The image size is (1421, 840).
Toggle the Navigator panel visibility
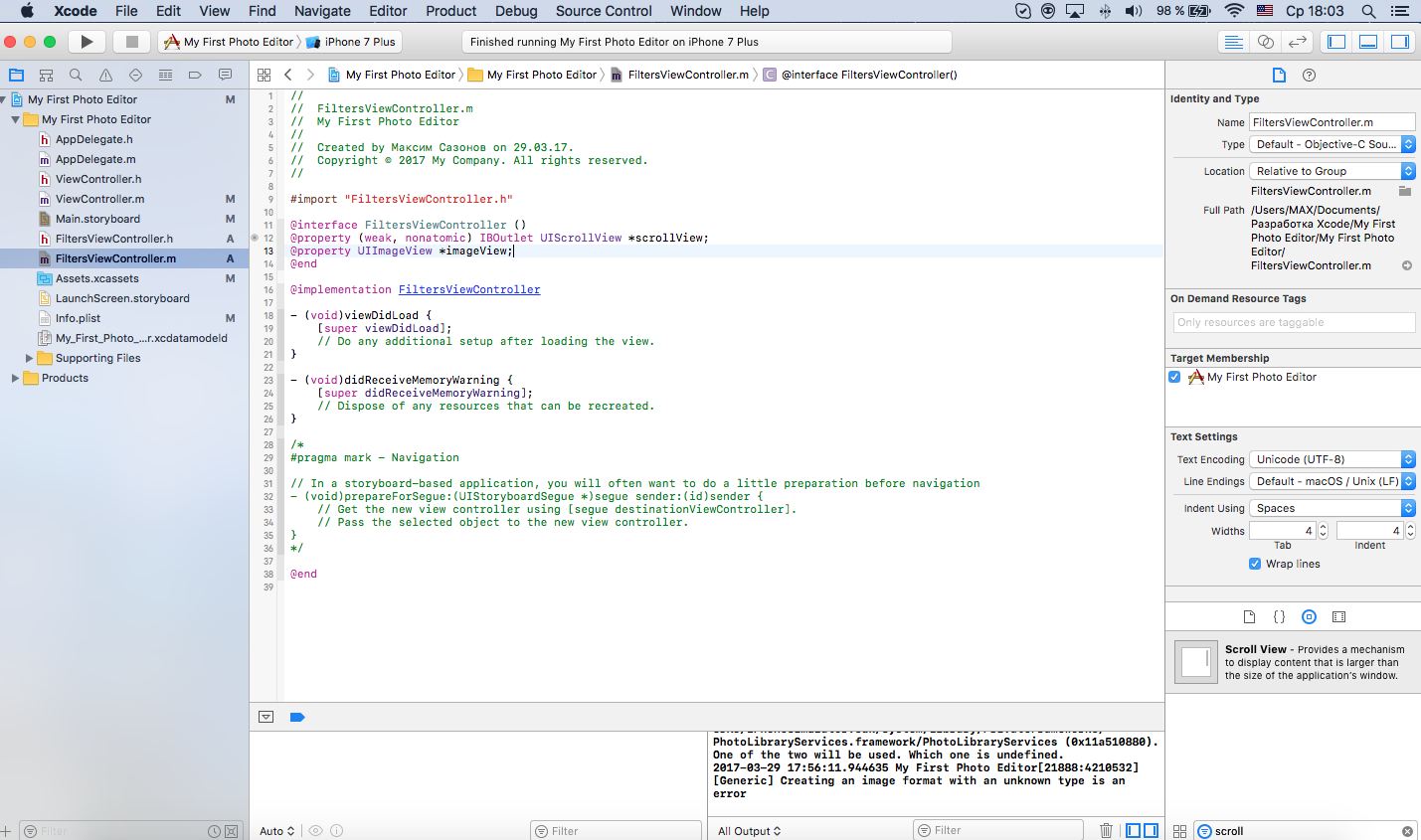(x=1336, y=42)
